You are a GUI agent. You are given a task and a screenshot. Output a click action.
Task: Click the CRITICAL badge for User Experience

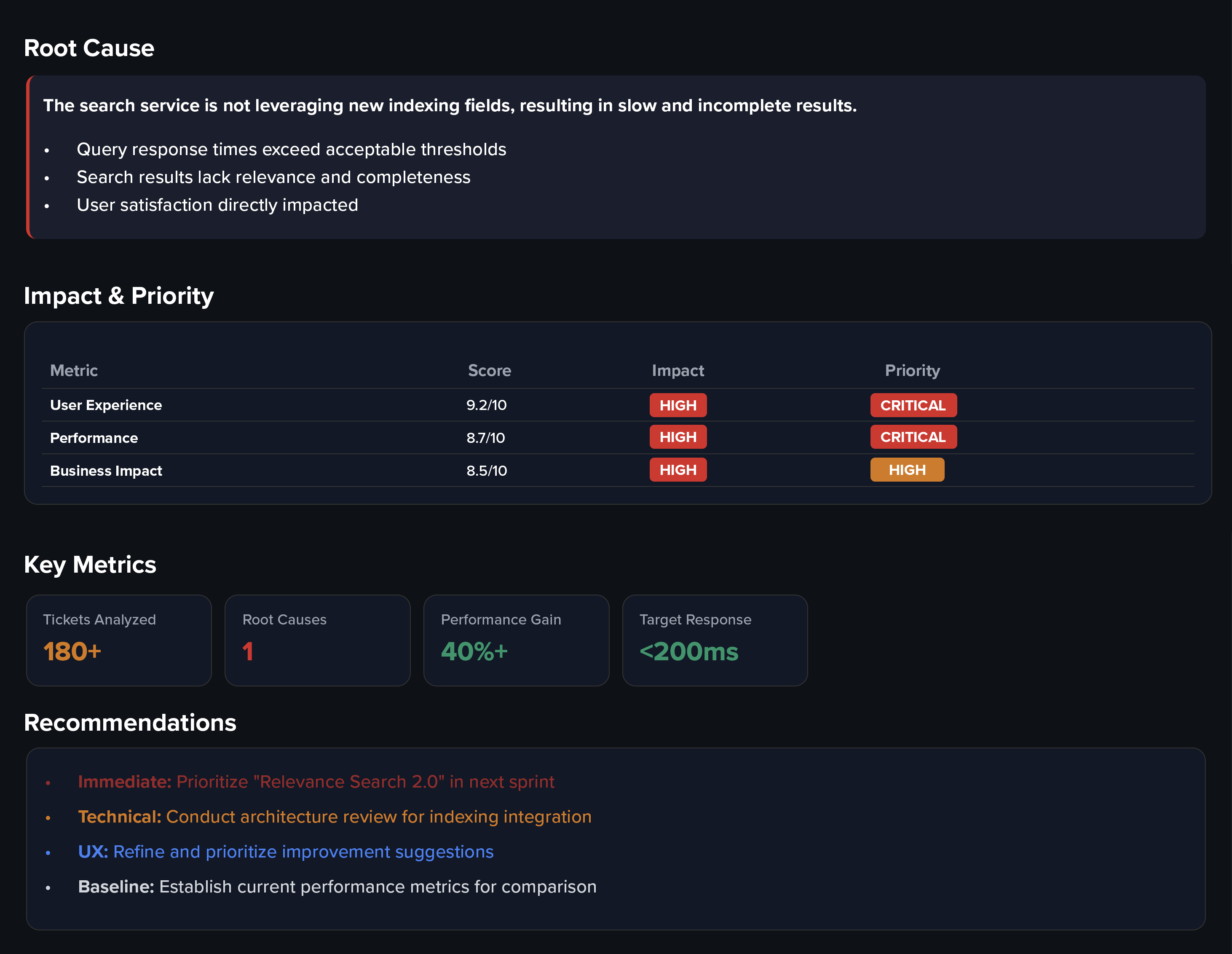click(913, 405)
